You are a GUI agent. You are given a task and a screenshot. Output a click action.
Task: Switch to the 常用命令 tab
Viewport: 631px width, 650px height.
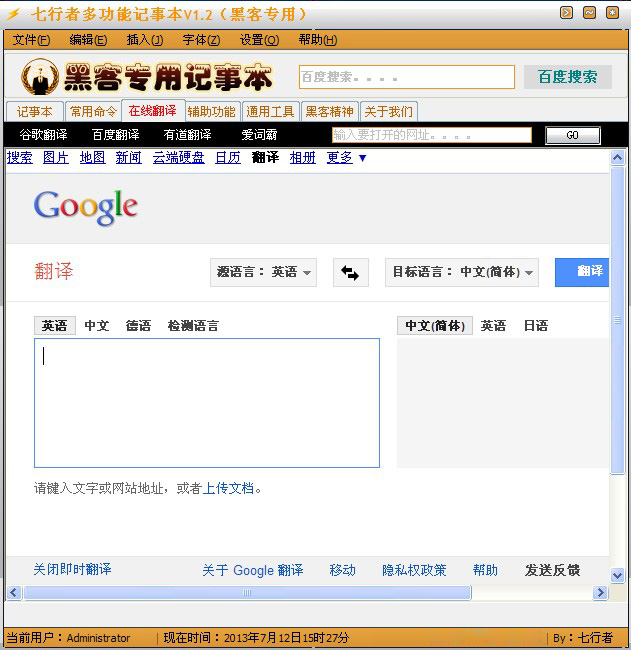pos(93,112)
